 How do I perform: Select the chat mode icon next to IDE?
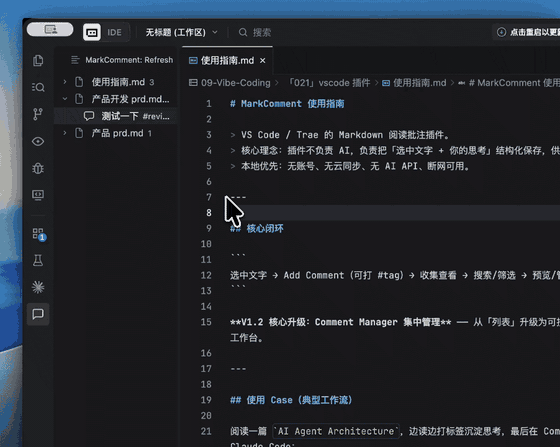click(92, 32)
